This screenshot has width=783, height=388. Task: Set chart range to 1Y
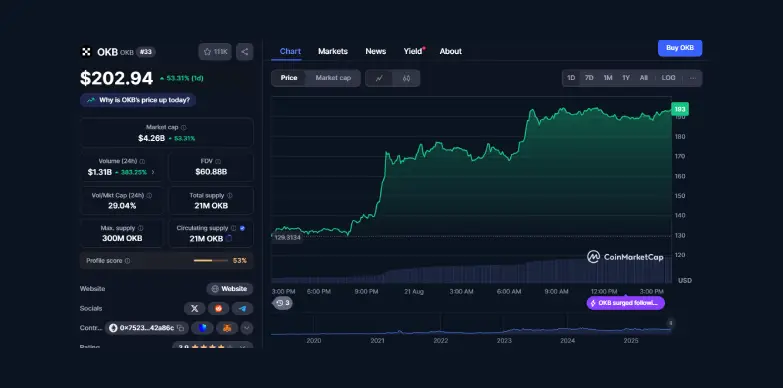[626, 78]
